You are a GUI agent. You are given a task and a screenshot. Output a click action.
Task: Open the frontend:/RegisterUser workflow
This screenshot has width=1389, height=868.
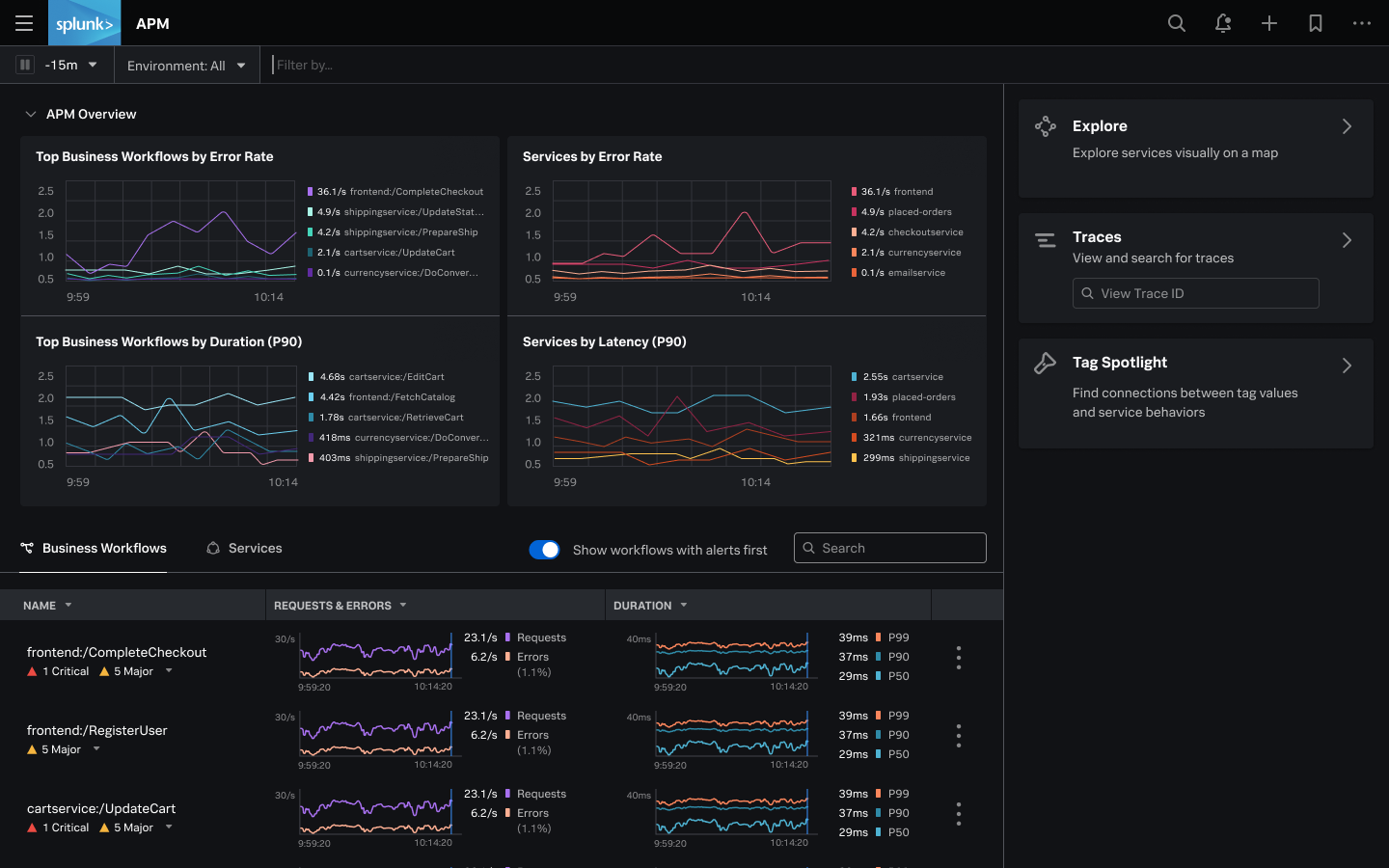tap(96, 730)
